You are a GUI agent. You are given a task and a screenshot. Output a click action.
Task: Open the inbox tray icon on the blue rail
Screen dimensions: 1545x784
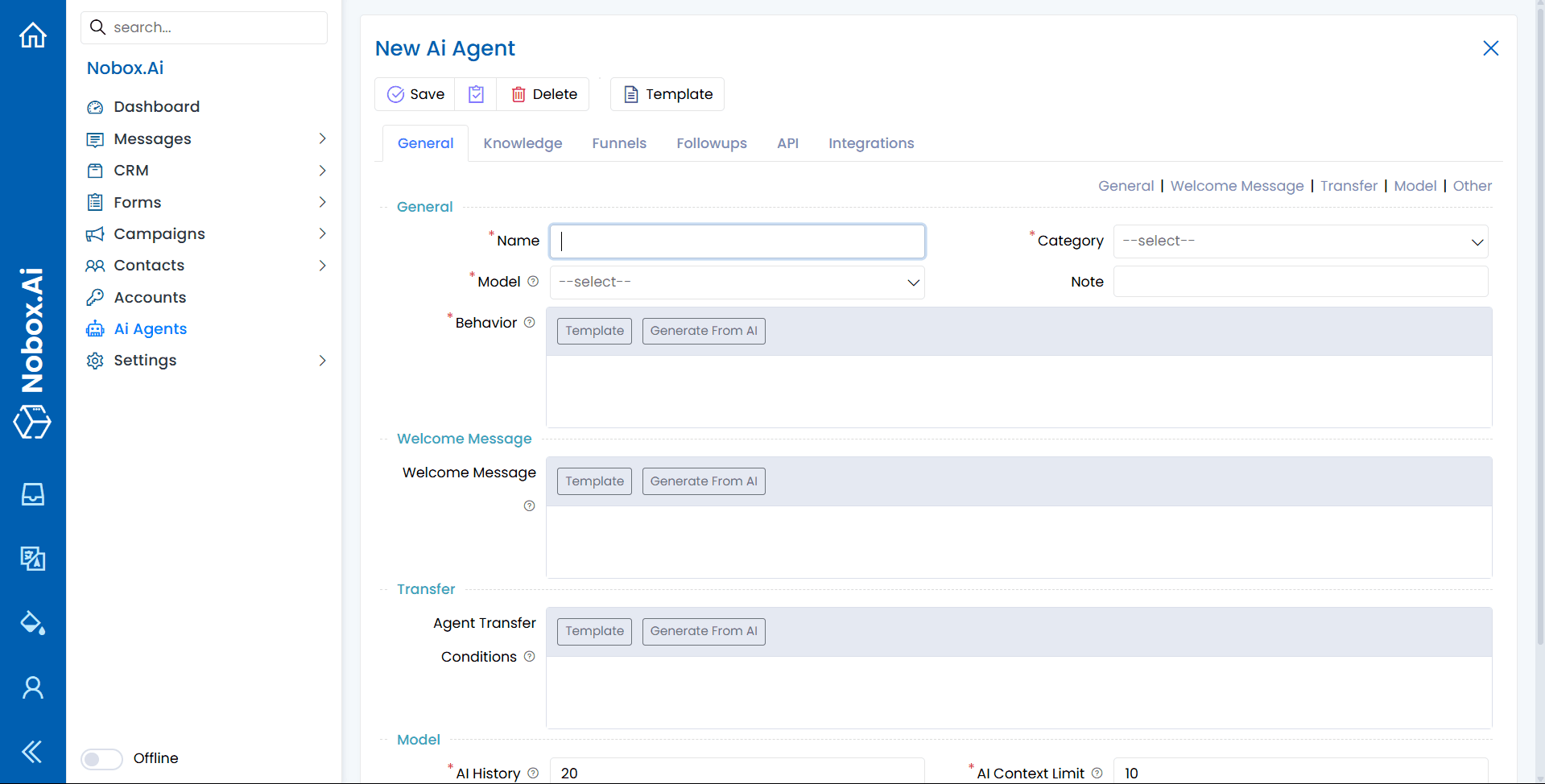(x=32, y=494)
